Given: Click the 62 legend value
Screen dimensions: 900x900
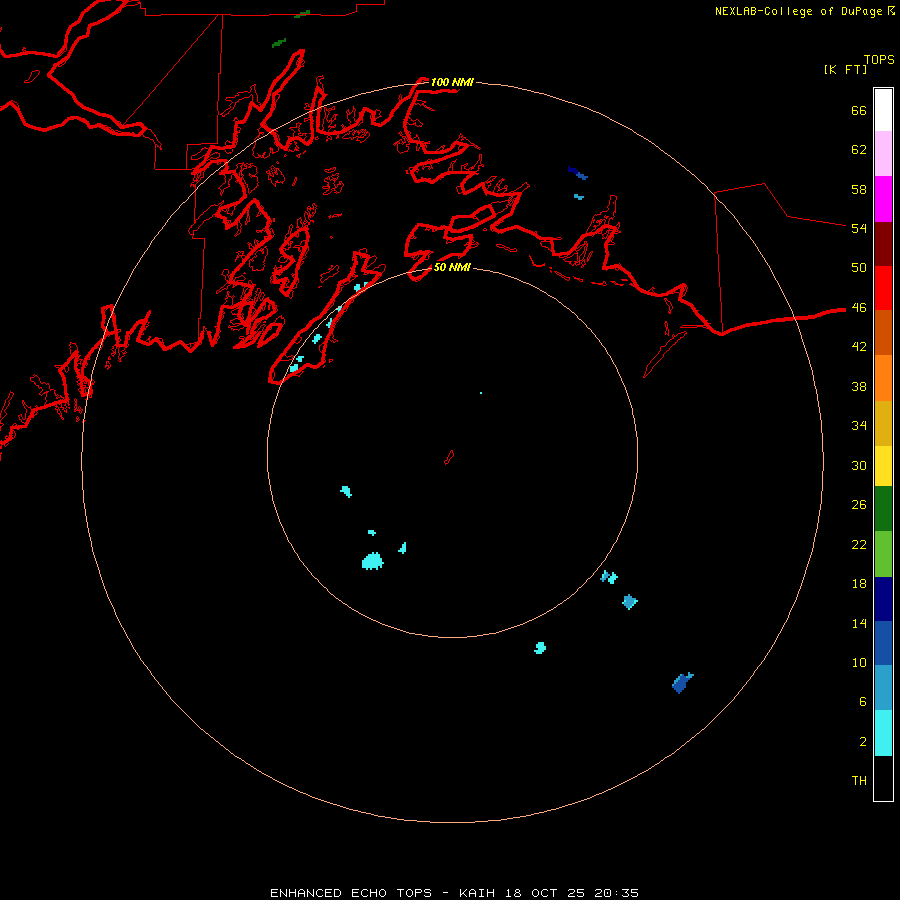Looking at the screenshot, I should coord(859,150).
